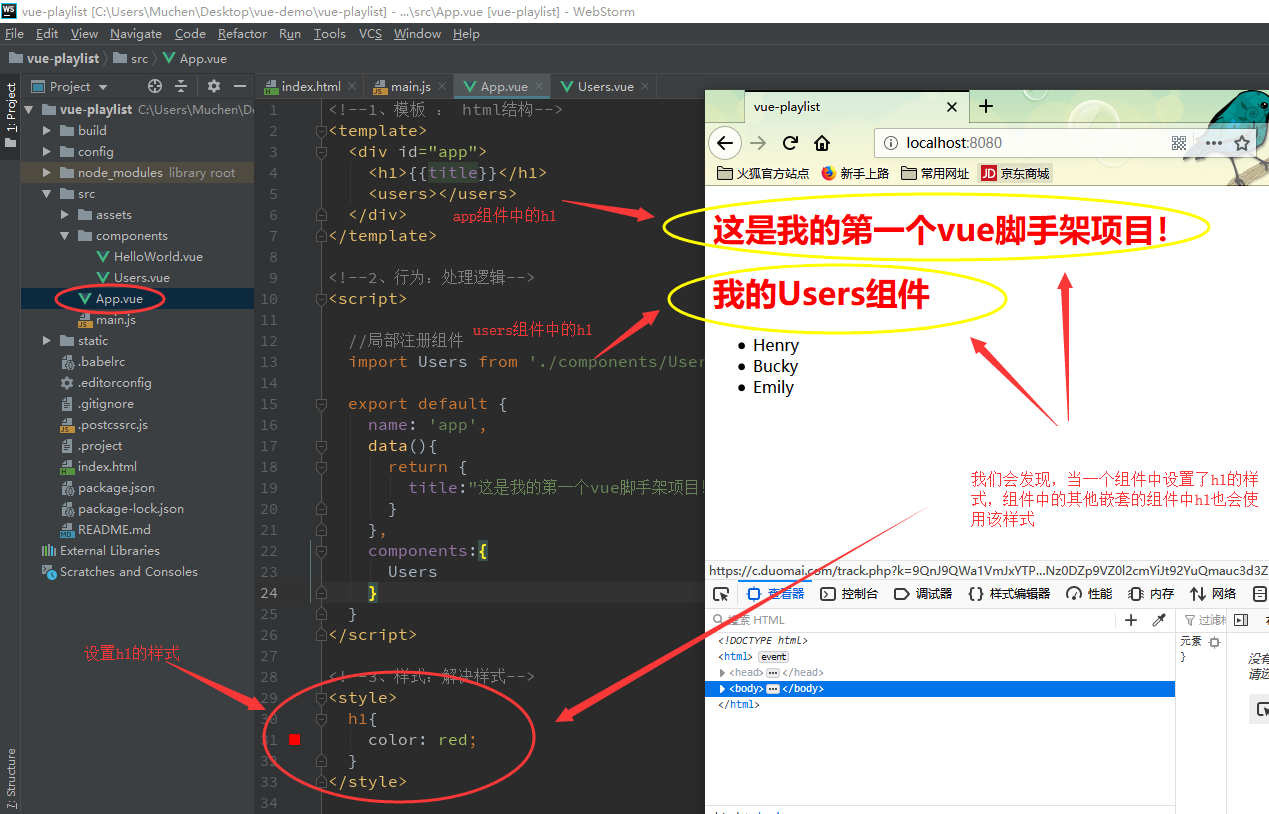Open the Refactor menu

242,34
